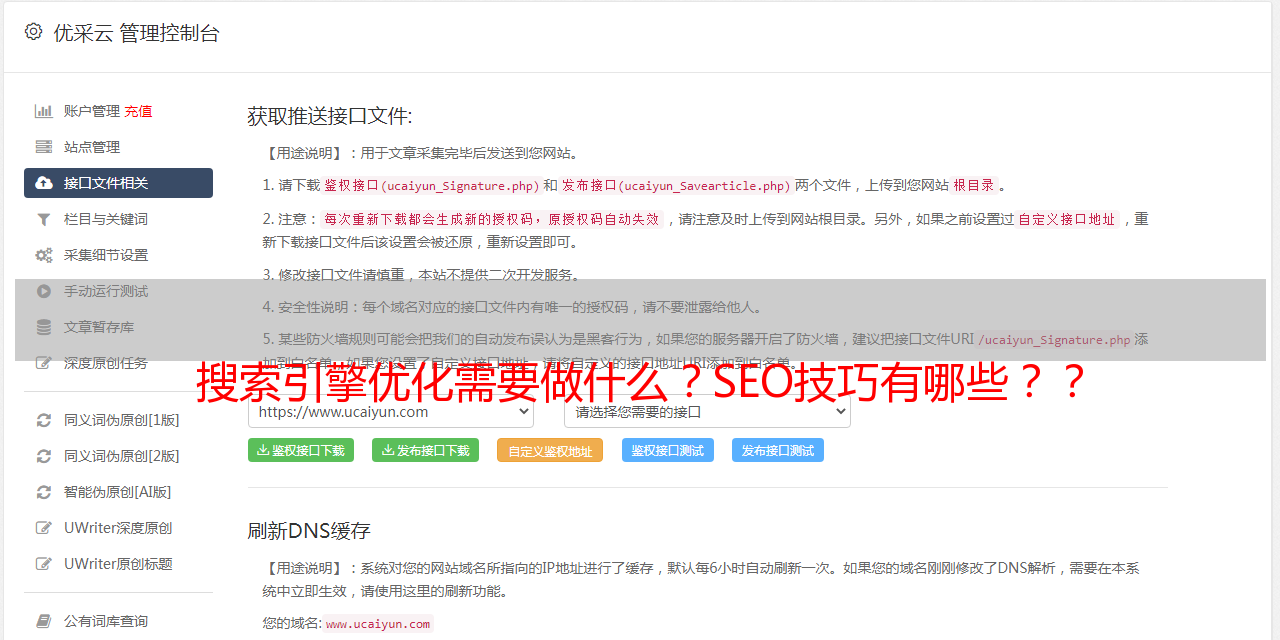Click the book icon for 公有词库查询
Viewport: 1280px width, 640px height.
coord(44,621)
